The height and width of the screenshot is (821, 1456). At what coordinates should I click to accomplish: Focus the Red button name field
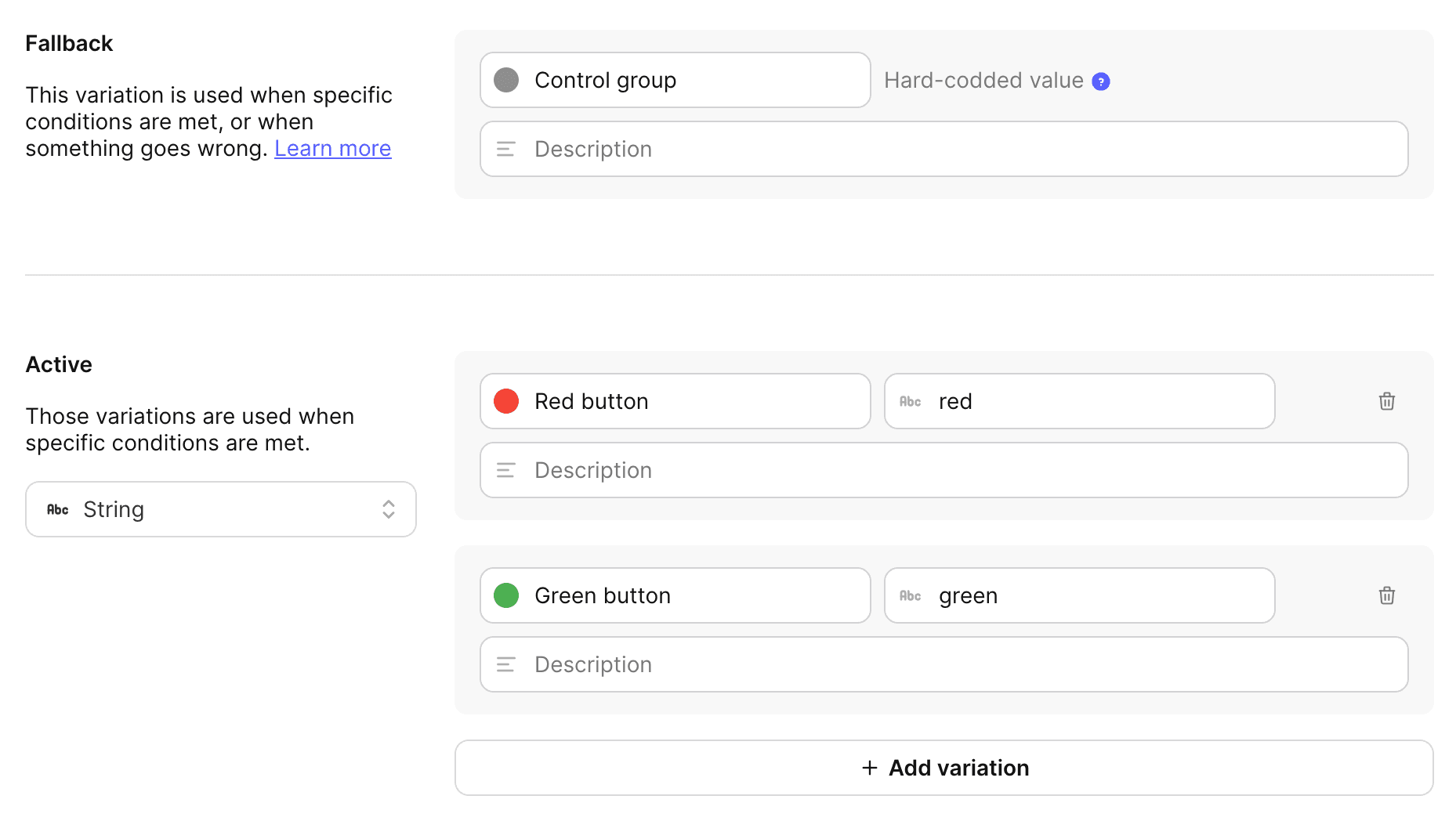click(x=690, y=401)
